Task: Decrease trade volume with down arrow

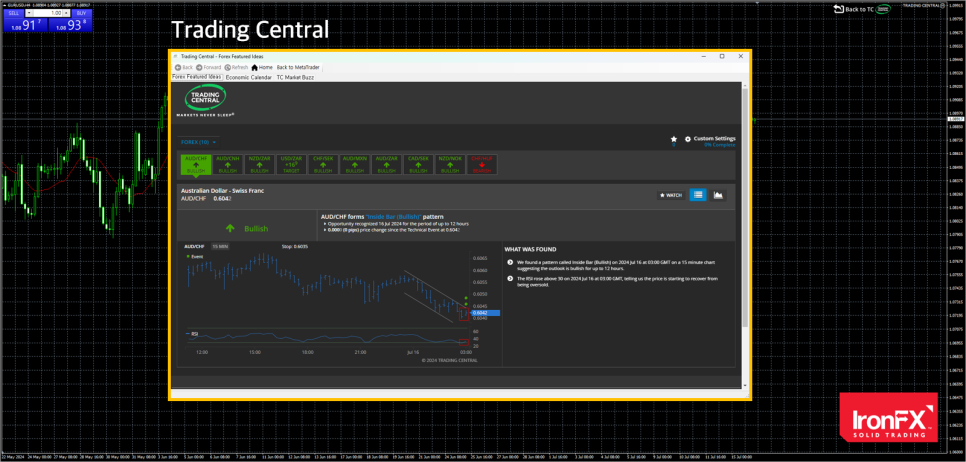Action: [30, 13]
